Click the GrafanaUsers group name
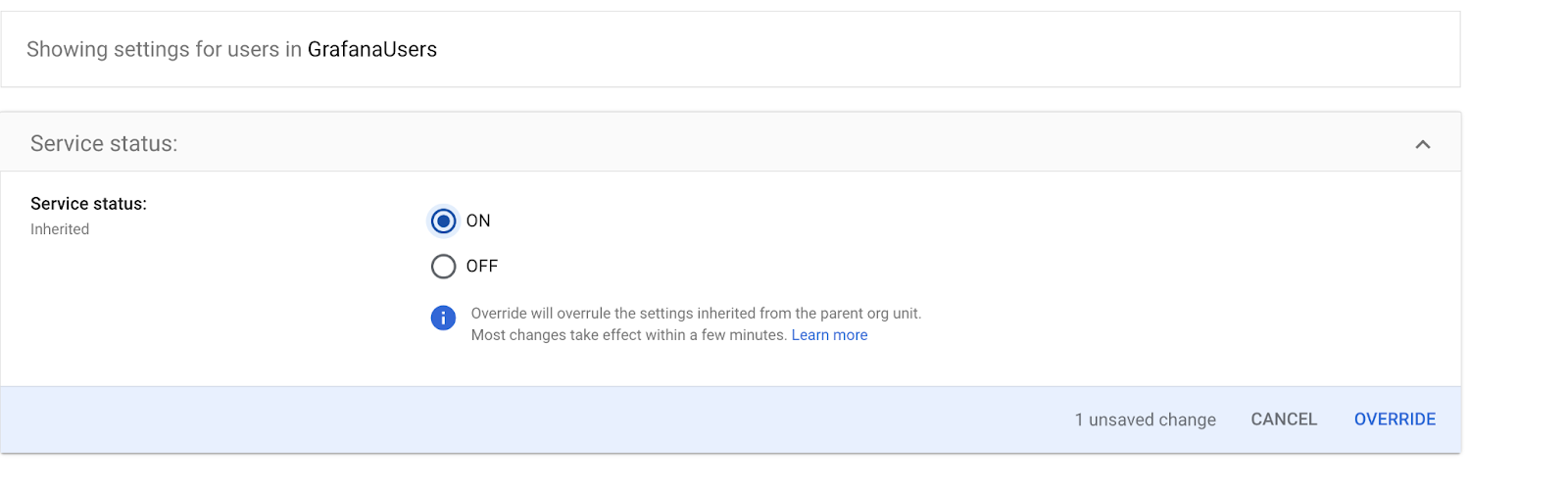This screenshot has width=1568, height=494. (x=372, y=50)
